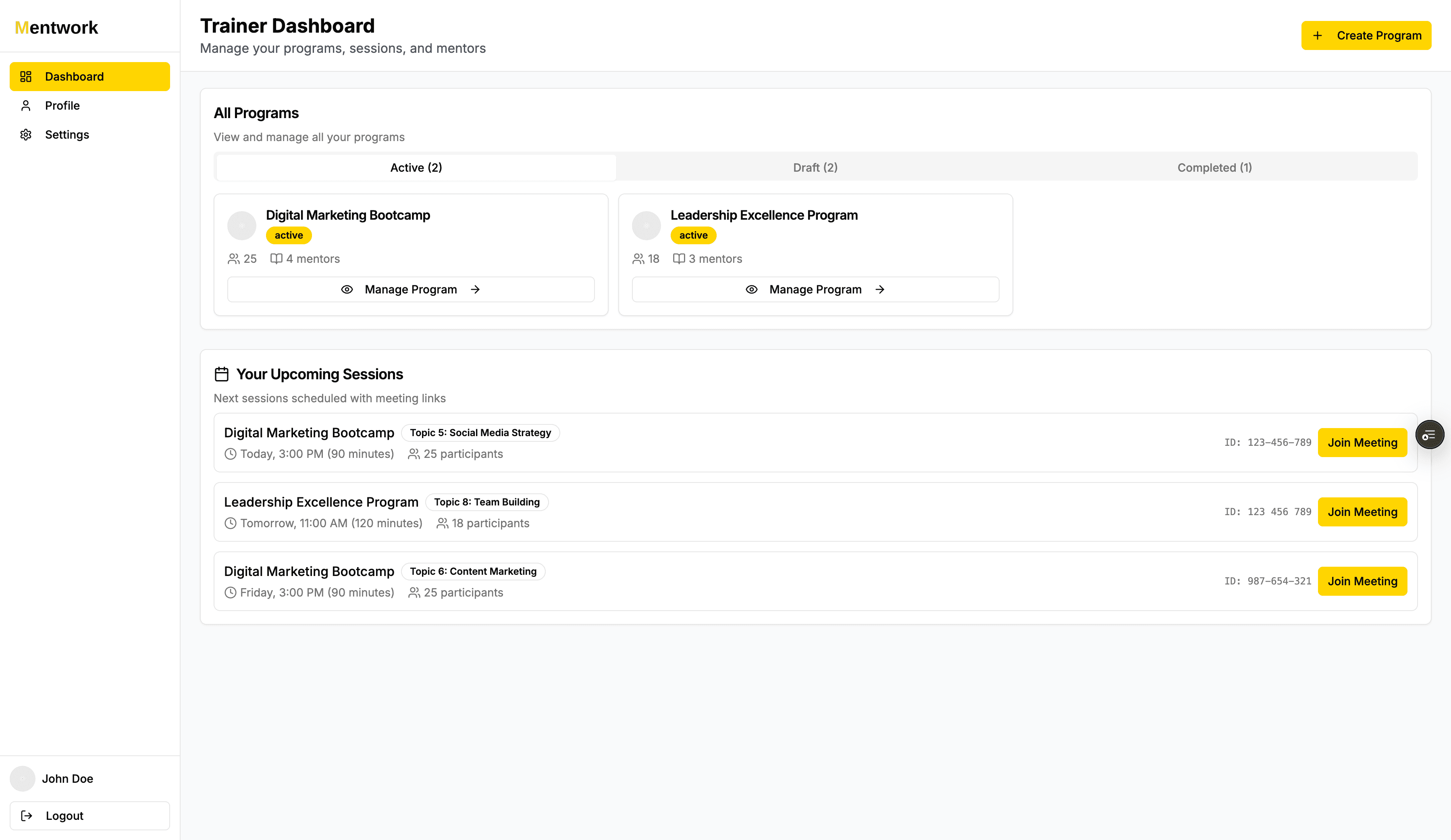Open Settings via the gear icon
Image resolution: width=1451 pixels, height=840 pixels.
coord(26,134)
